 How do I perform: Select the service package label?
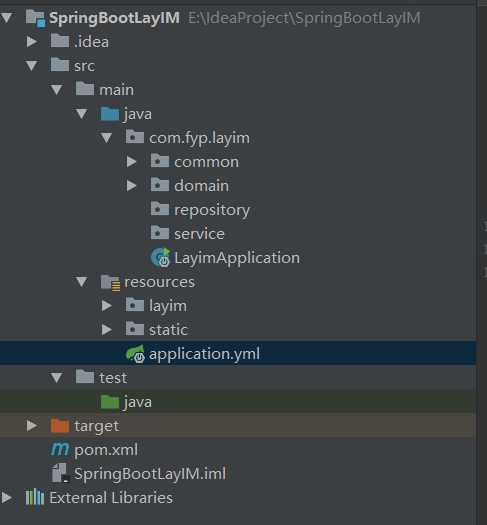[199, 234]
